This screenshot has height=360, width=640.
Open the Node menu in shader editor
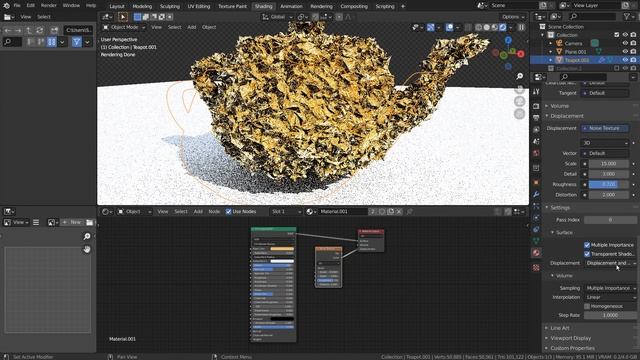[214, 211]
